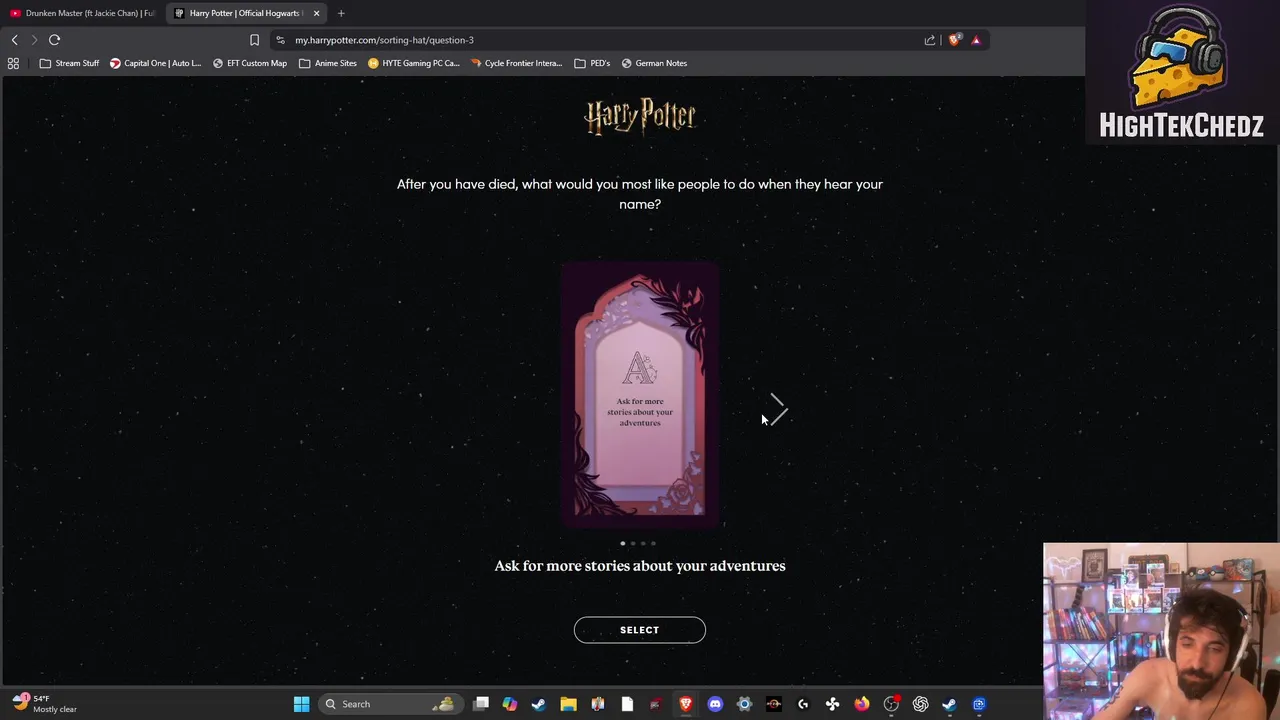Bookmark this page in the address bar
This screenshot has width=1280, height=720.
[254, 40]
